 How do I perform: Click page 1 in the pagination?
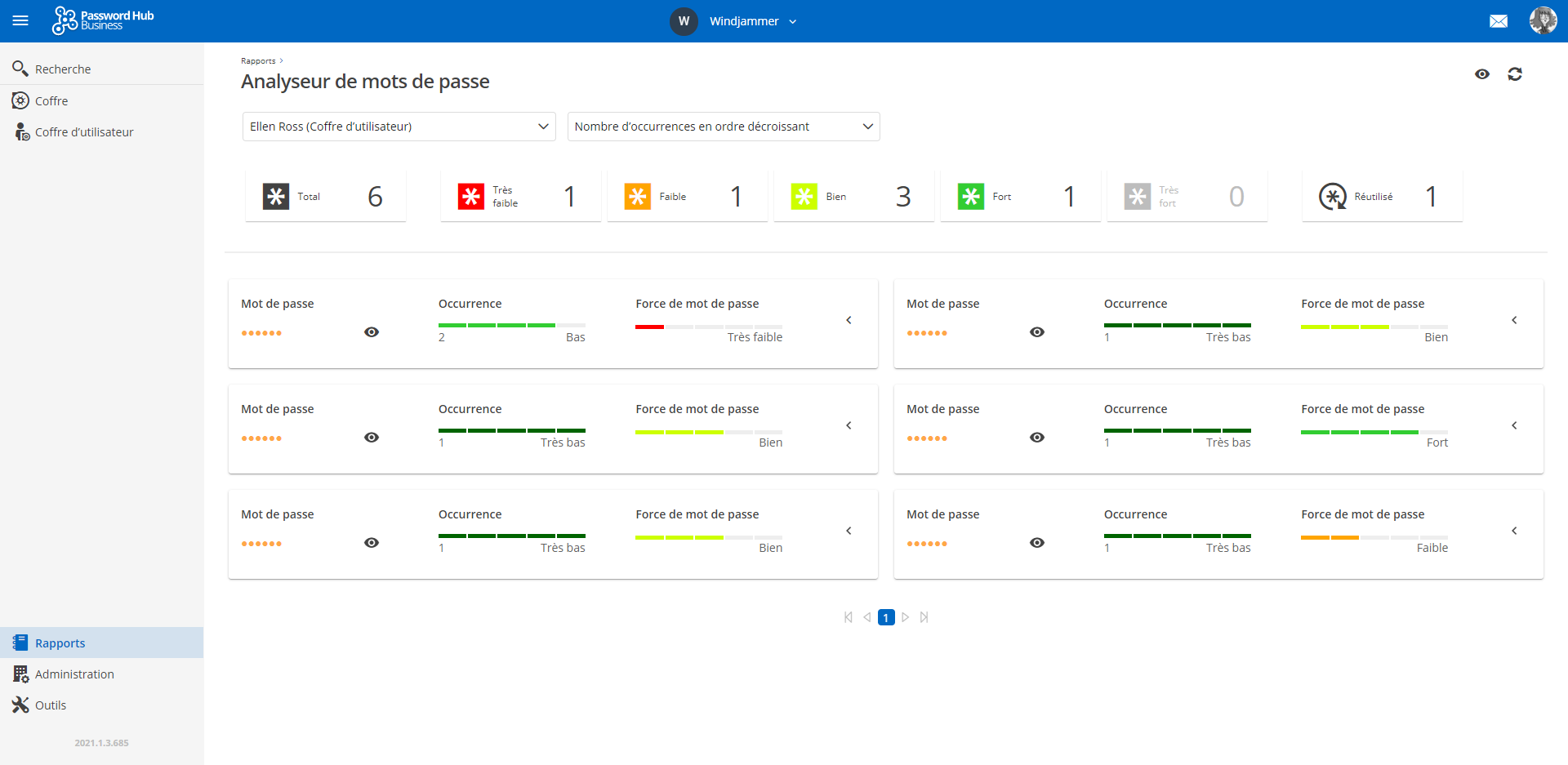pos(886,618)
